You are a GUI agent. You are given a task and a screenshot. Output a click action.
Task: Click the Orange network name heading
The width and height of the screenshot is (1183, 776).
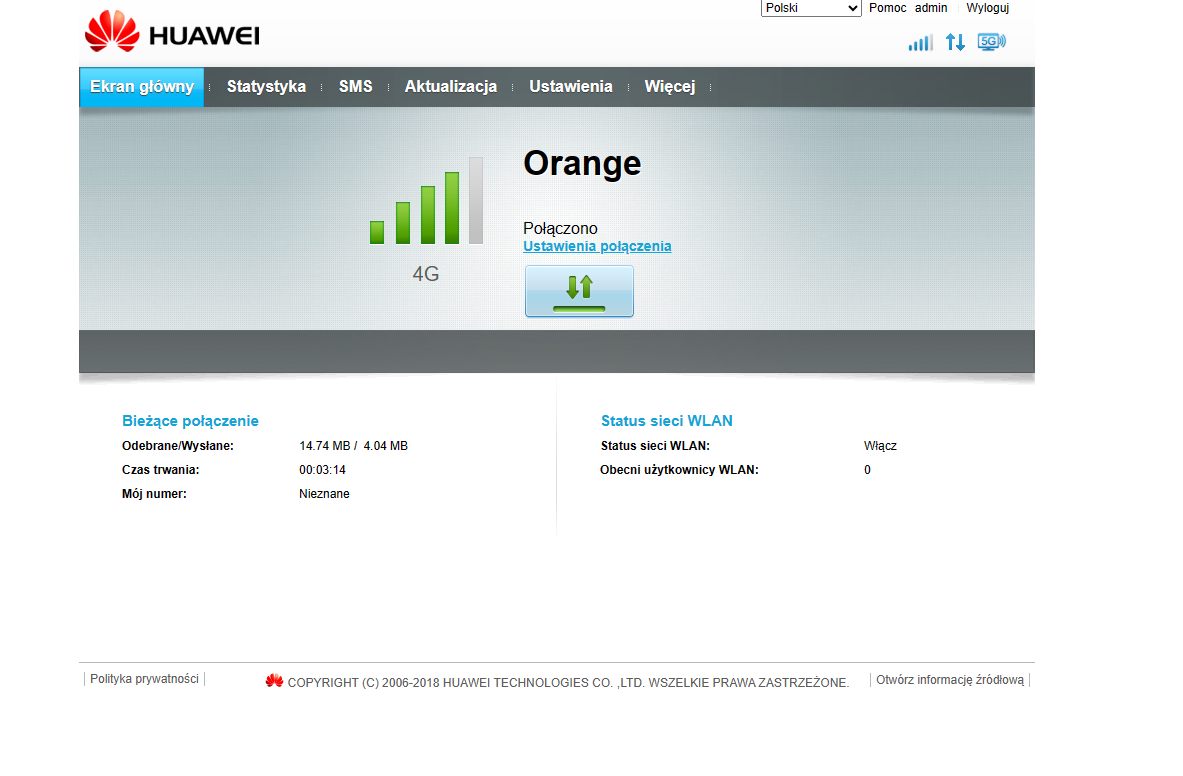pos(582,163)
